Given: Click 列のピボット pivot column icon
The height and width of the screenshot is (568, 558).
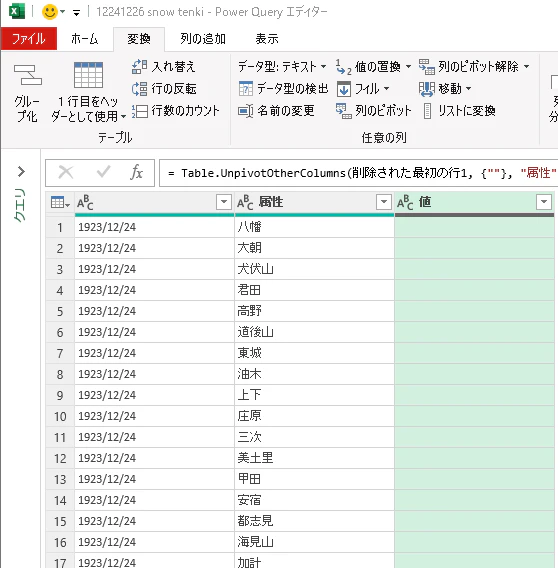Looking at the screenshot, I should 343,111.
